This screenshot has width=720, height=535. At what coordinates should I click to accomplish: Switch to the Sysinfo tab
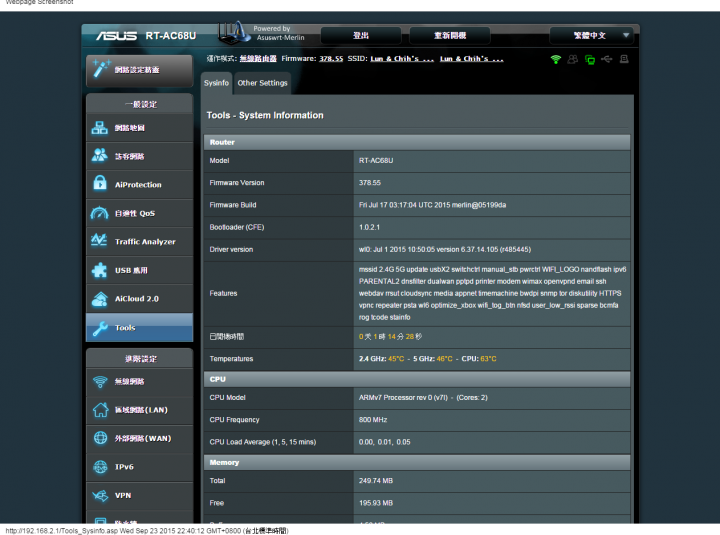tap(216, 83)
